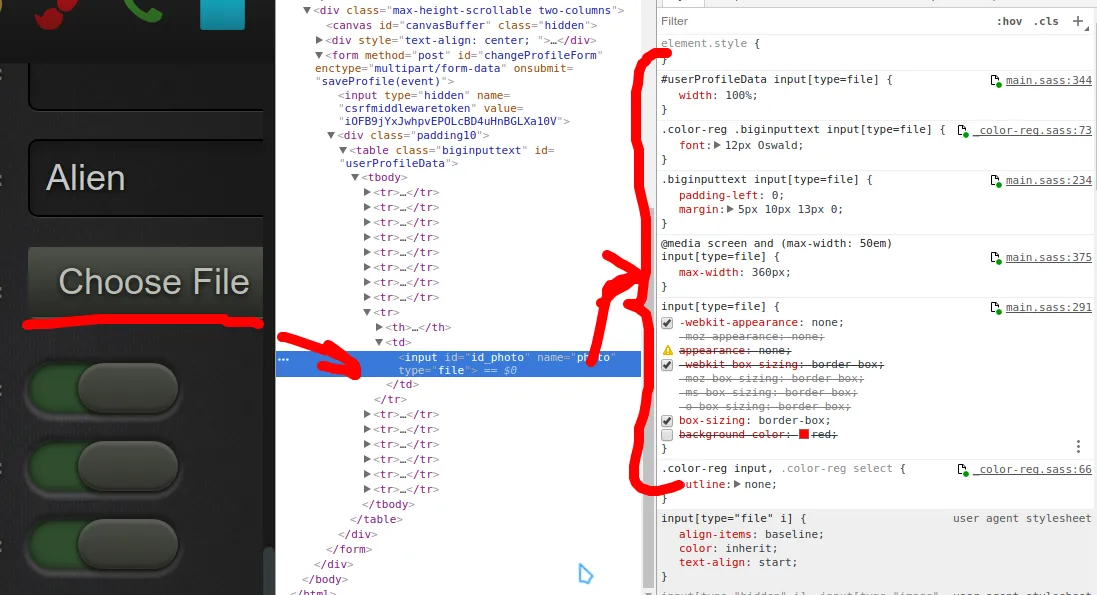Click file icon beside _color-reg.sass:66
Image resolution: width=1097 pixels, height=595 pixels.
tap(963, 470)
